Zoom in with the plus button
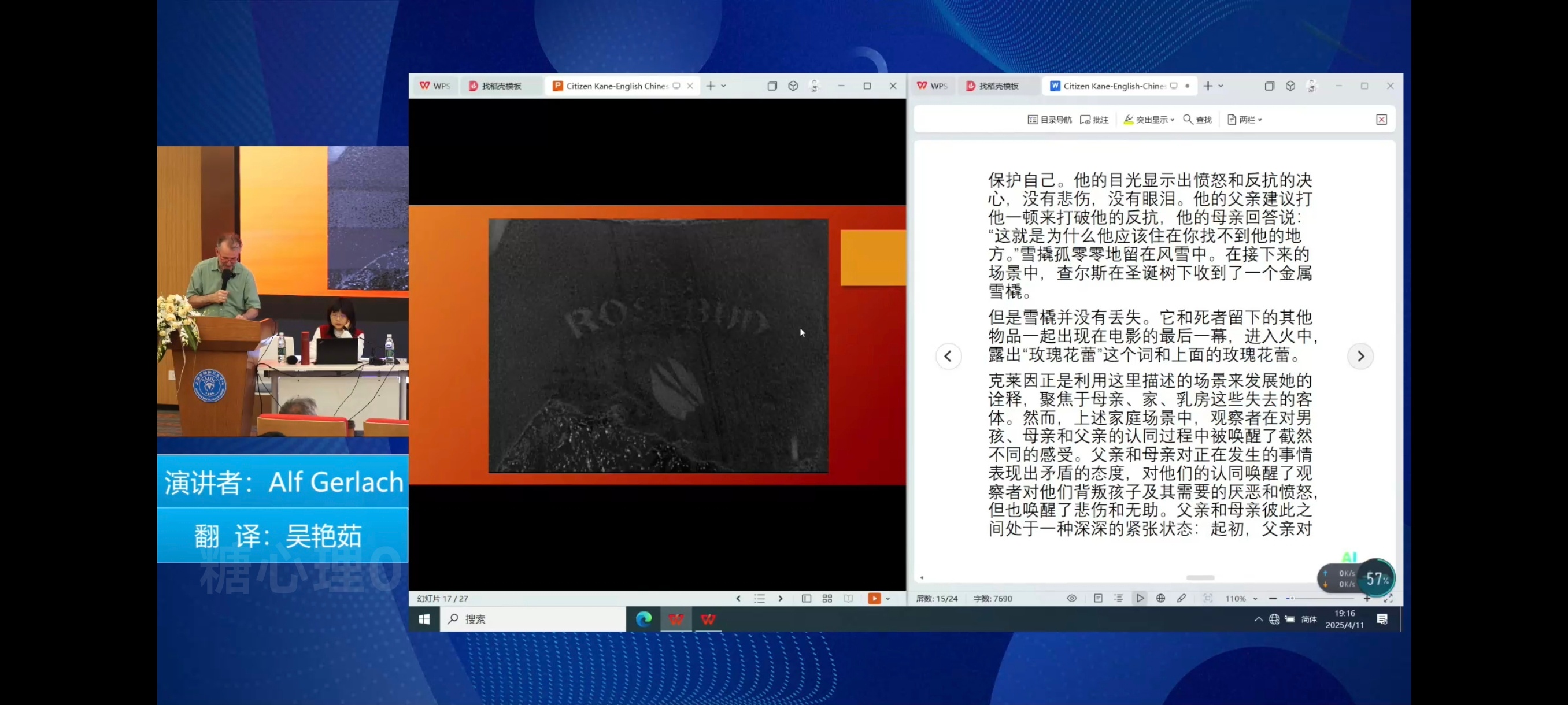The width and height of the screenshot is (1568, 705). point(1367,599)
